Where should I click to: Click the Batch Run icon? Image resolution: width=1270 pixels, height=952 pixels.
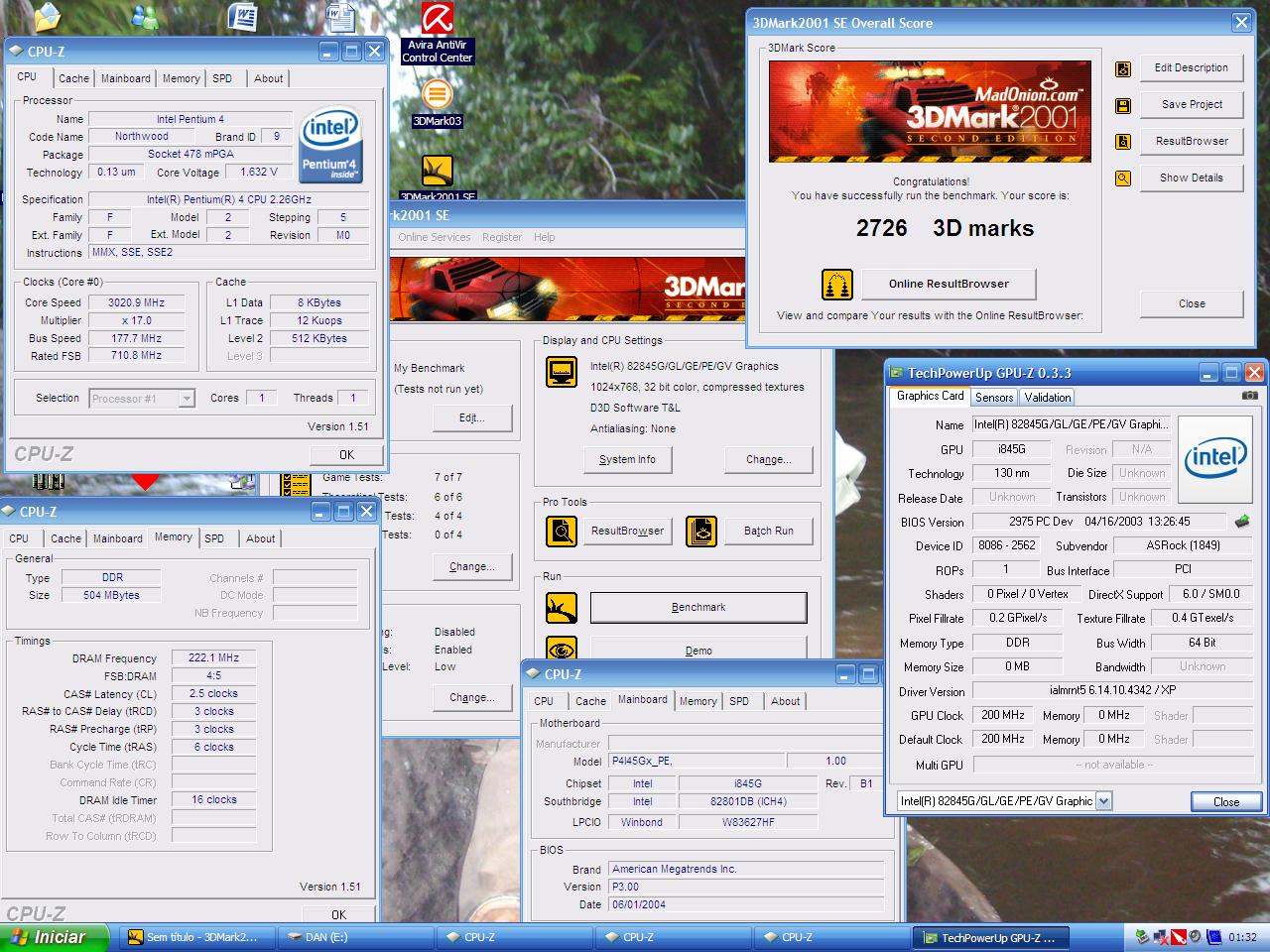tap(701, 532)
